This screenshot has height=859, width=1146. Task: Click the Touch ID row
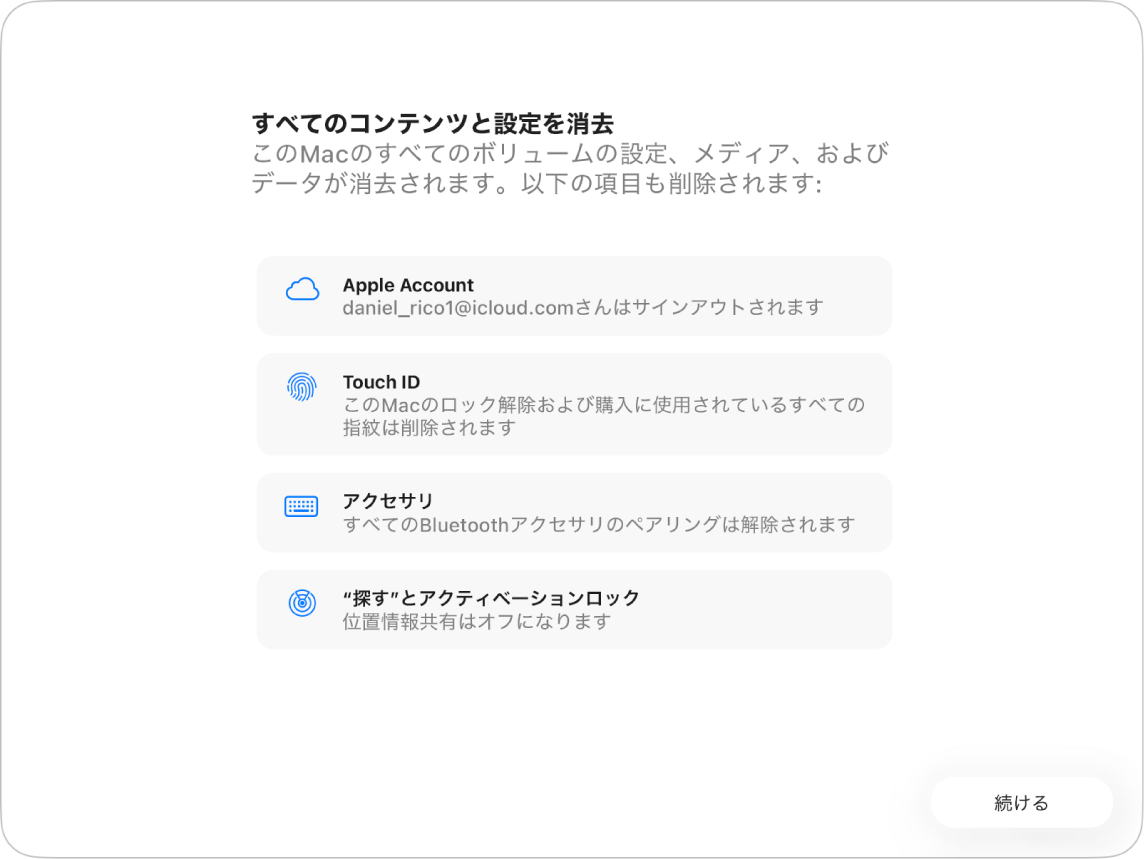coord(574,404)
